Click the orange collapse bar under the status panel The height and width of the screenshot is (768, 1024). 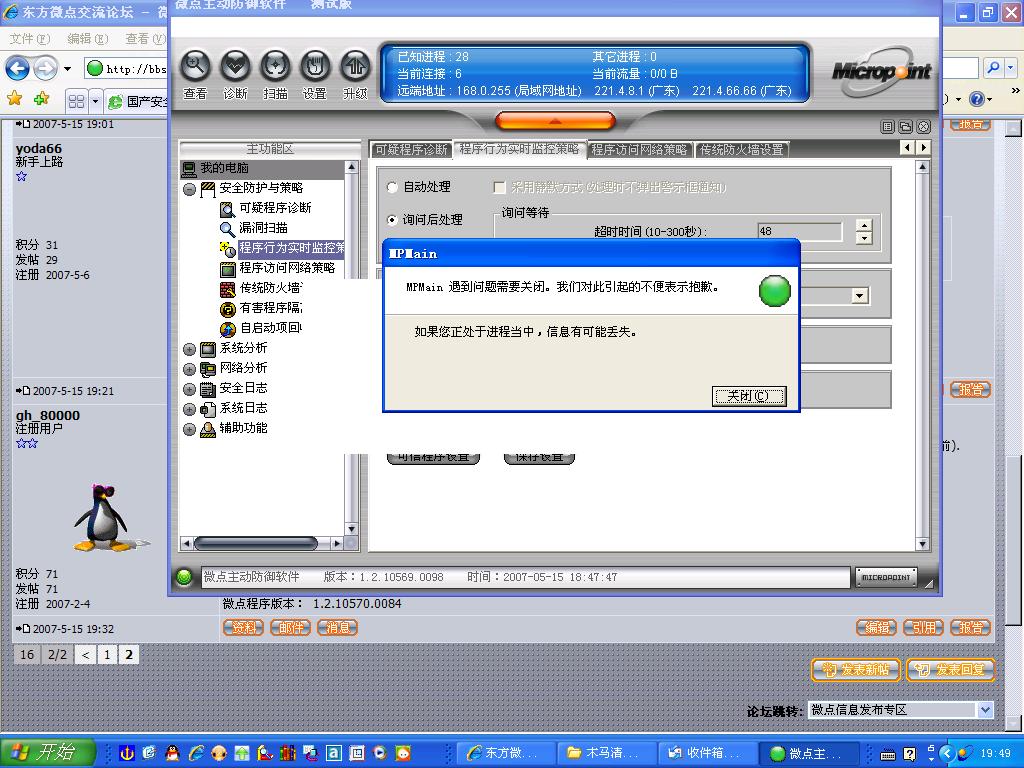coord(555,120)
